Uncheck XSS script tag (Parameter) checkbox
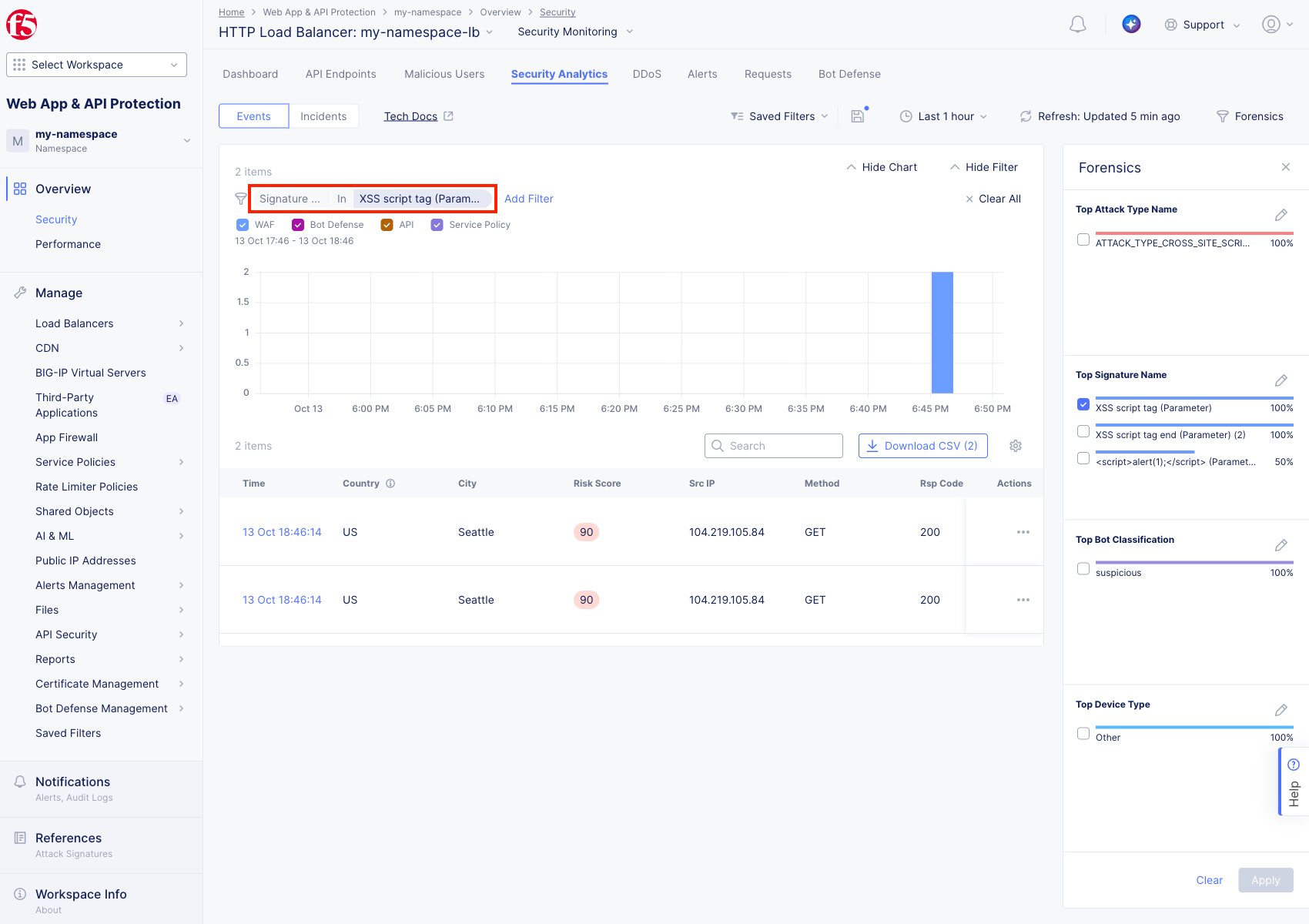 [1083, 404]
